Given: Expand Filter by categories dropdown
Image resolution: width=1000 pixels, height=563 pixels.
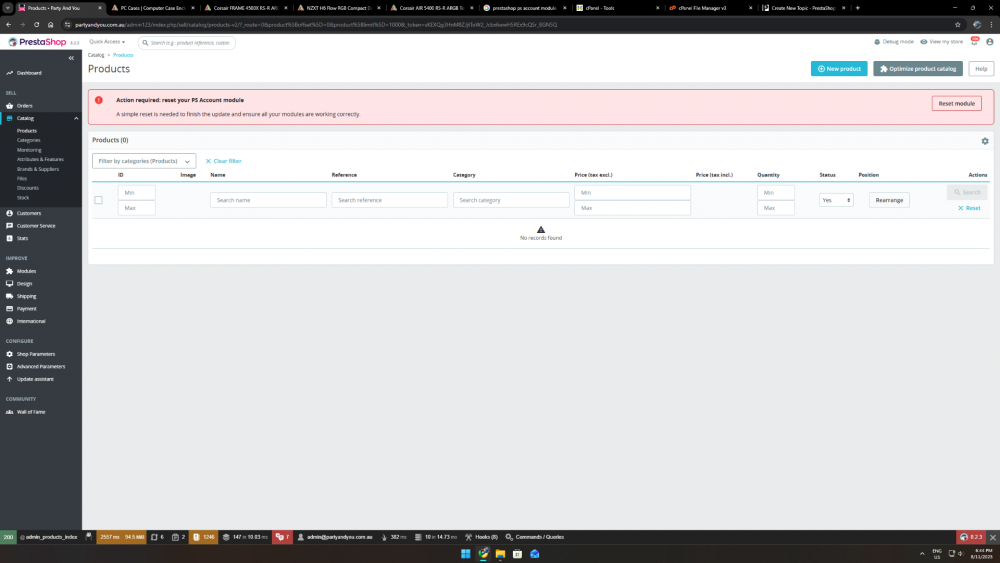Looking at the screenshot, I should point(144,161).
